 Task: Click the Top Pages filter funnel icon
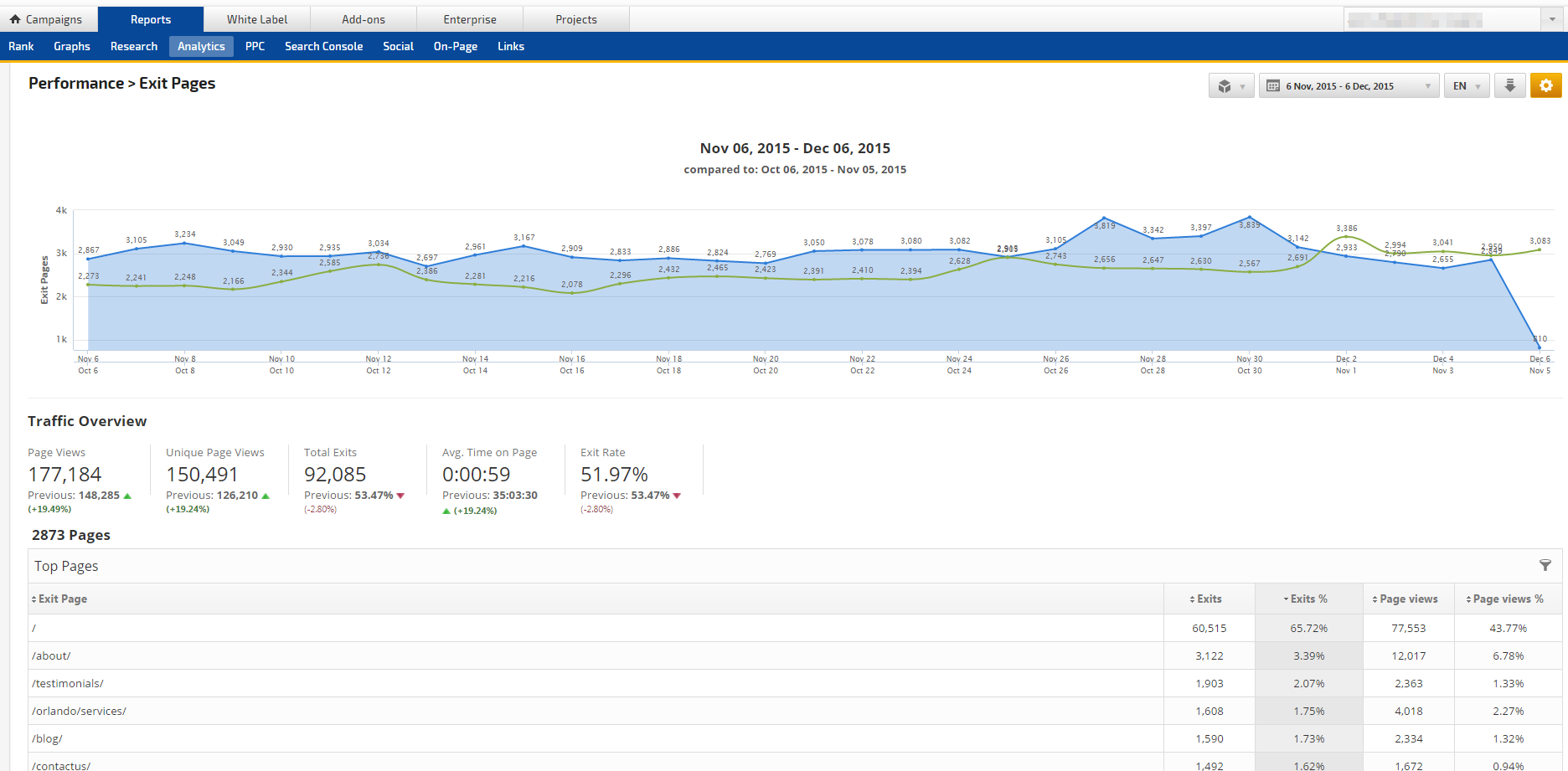[x=1545, y=566]
